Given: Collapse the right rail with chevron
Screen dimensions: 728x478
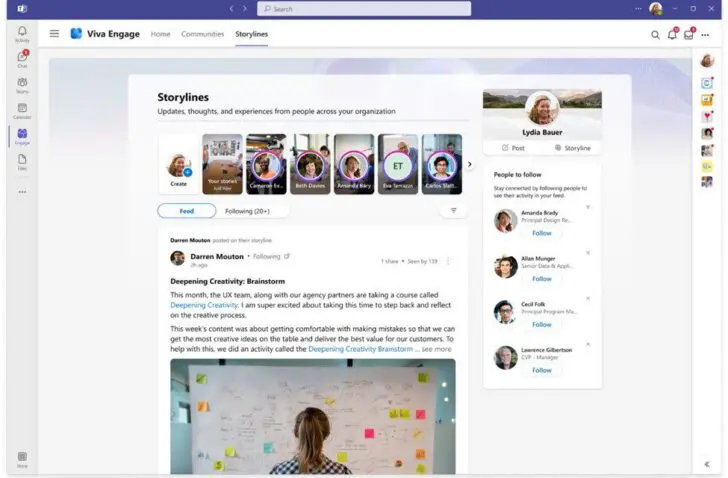Looking at the screenshot, I should click(x=707, y=464).
